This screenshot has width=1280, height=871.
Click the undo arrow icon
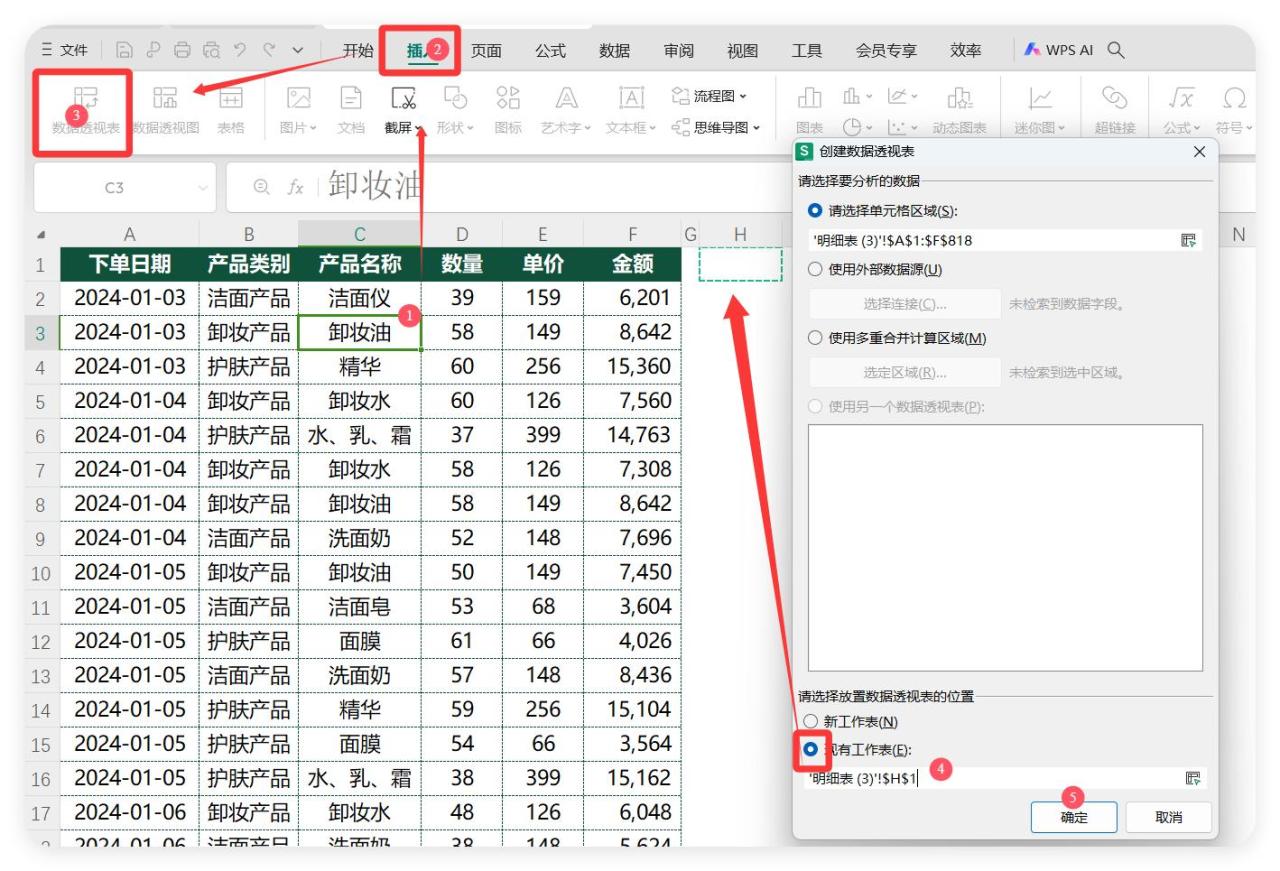pos(240,50)
